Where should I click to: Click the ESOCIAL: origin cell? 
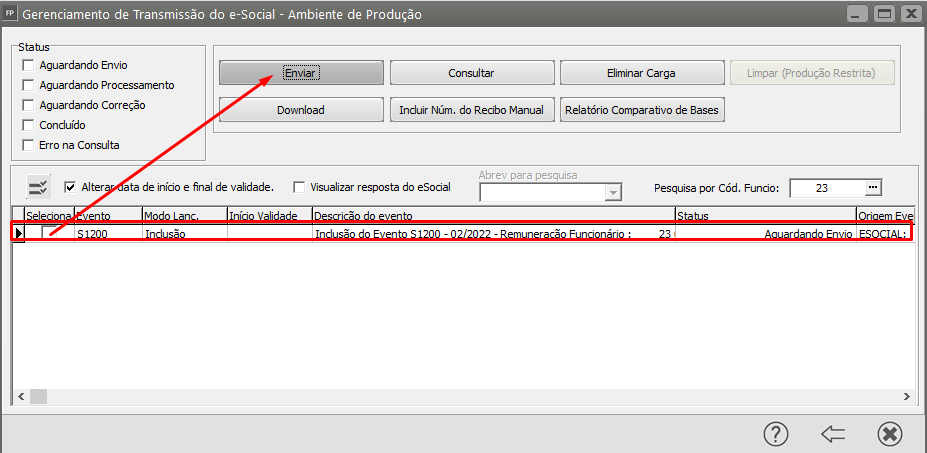coord(885,234)
